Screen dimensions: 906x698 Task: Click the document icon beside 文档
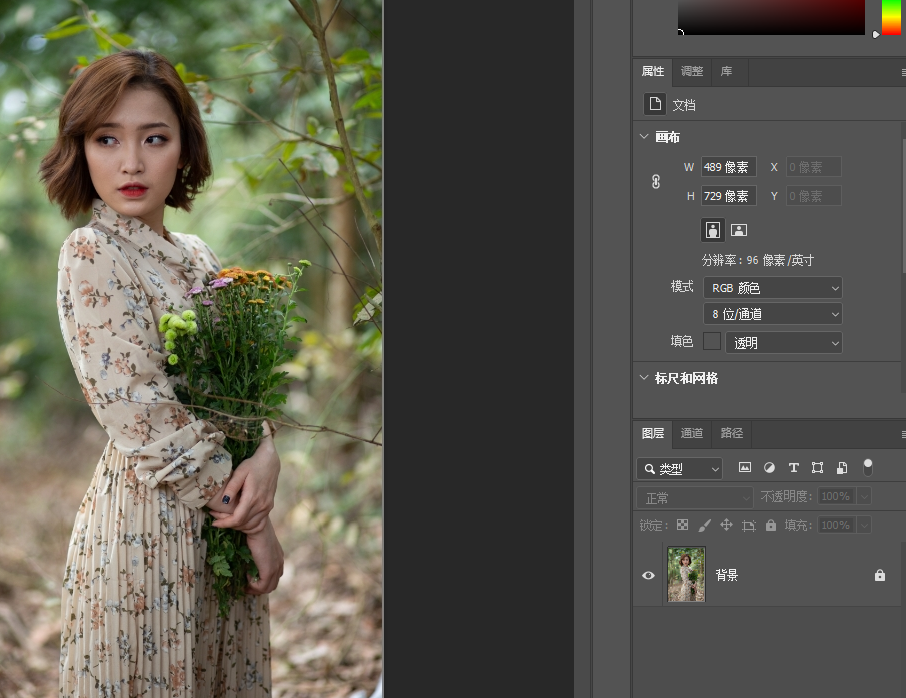[x=655, y=104]
